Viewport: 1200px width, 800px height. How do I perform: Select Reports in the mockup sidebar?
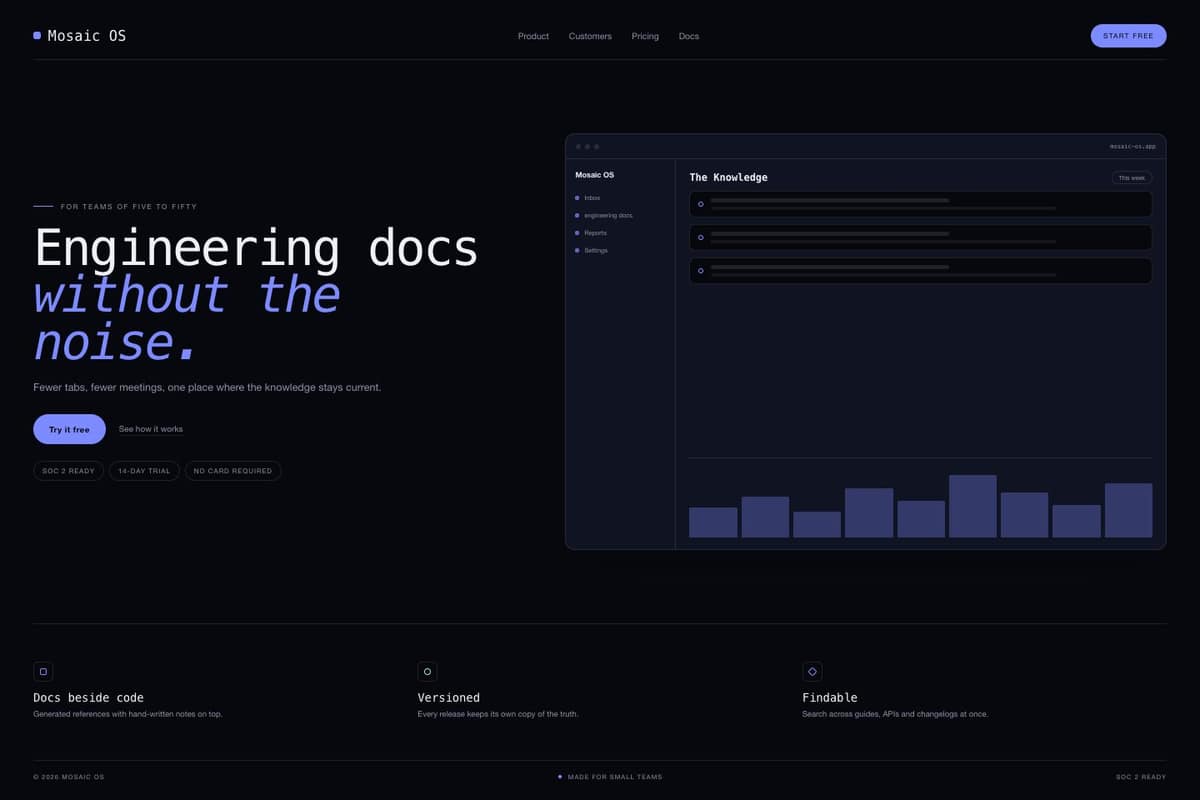point(596,233)
